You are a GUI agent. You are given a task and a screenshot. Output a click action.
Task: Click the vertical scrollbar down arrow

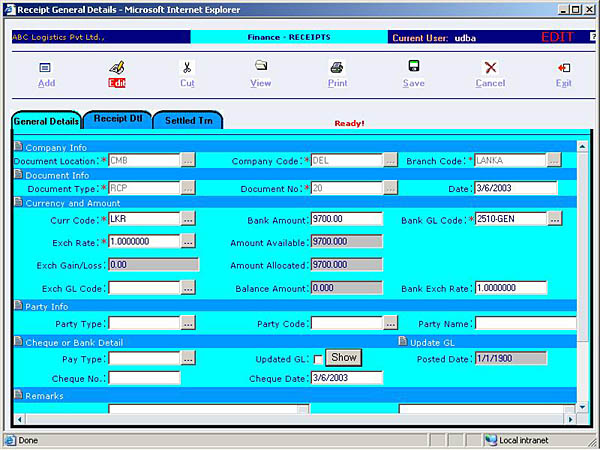tap(582, 408)
